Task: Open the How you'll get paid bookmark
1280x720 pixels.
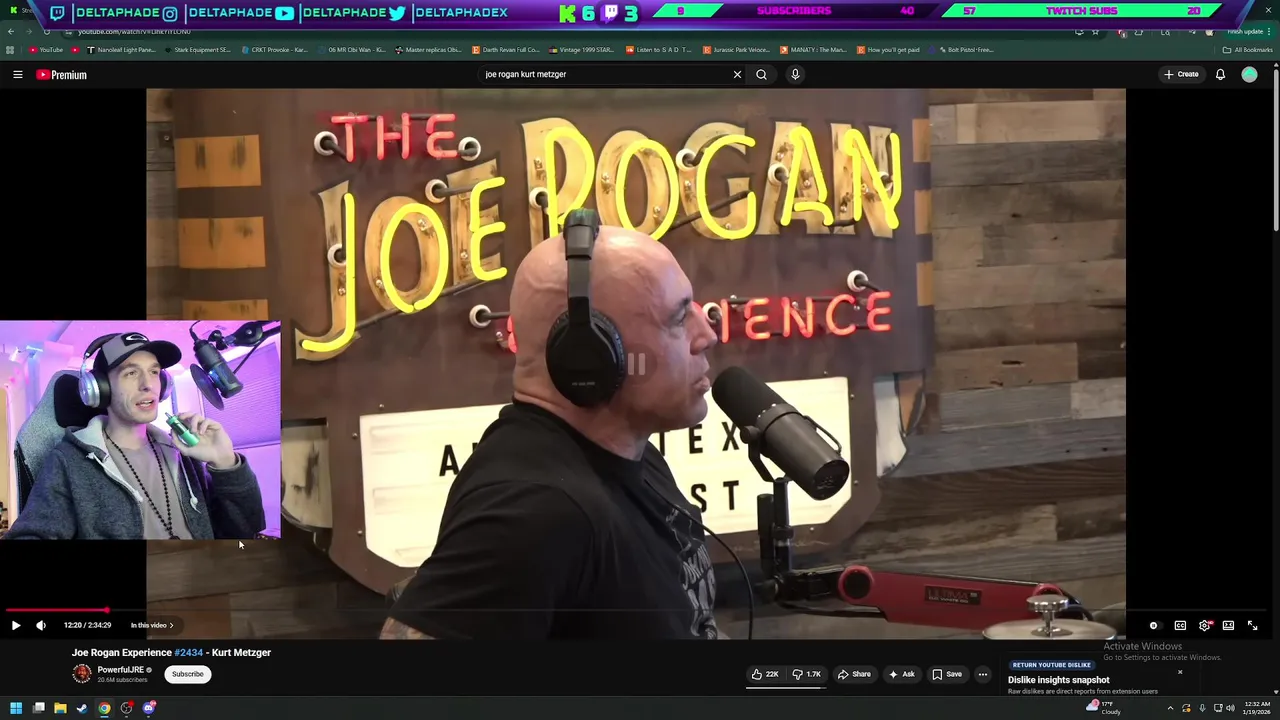Action: (888, 50)
